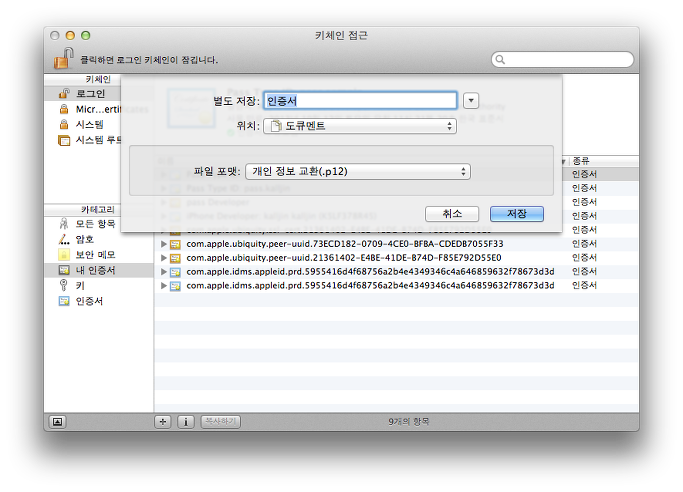Click the 암호 category icon
This screenshot has height=492, width=683.
[x=64, y=239]
